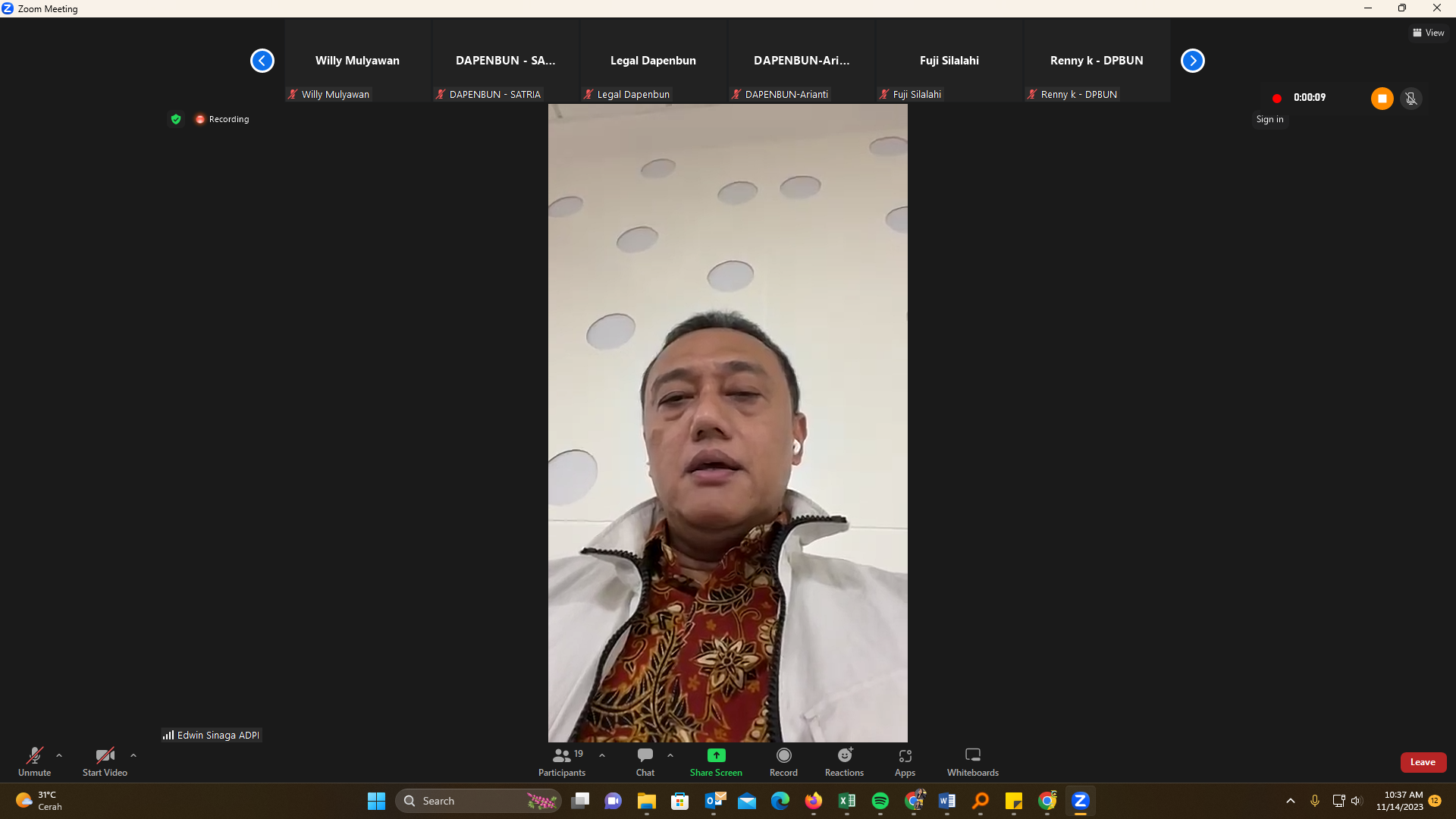Unmute the microphone
Viewport: 1456px width, 819px height.
[x=34, y=761]
